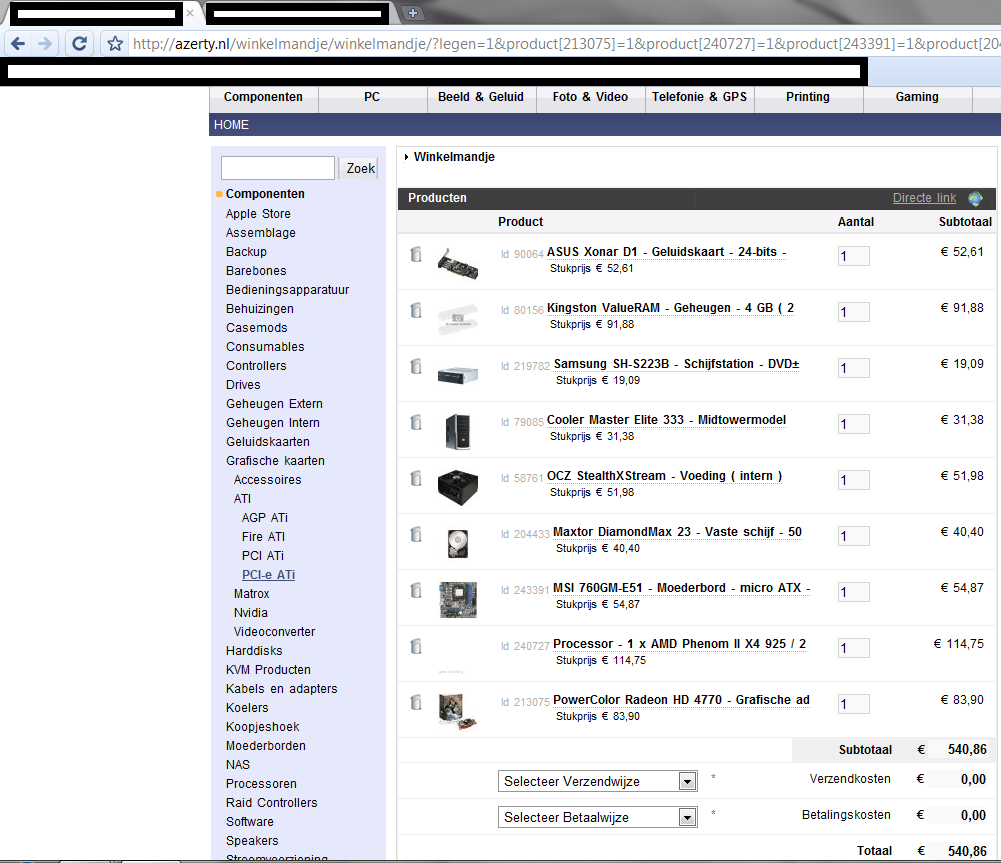1001x863 pixels.
Task: Open MSI motherboard thumbnail
Action: [x=458, y=599]
